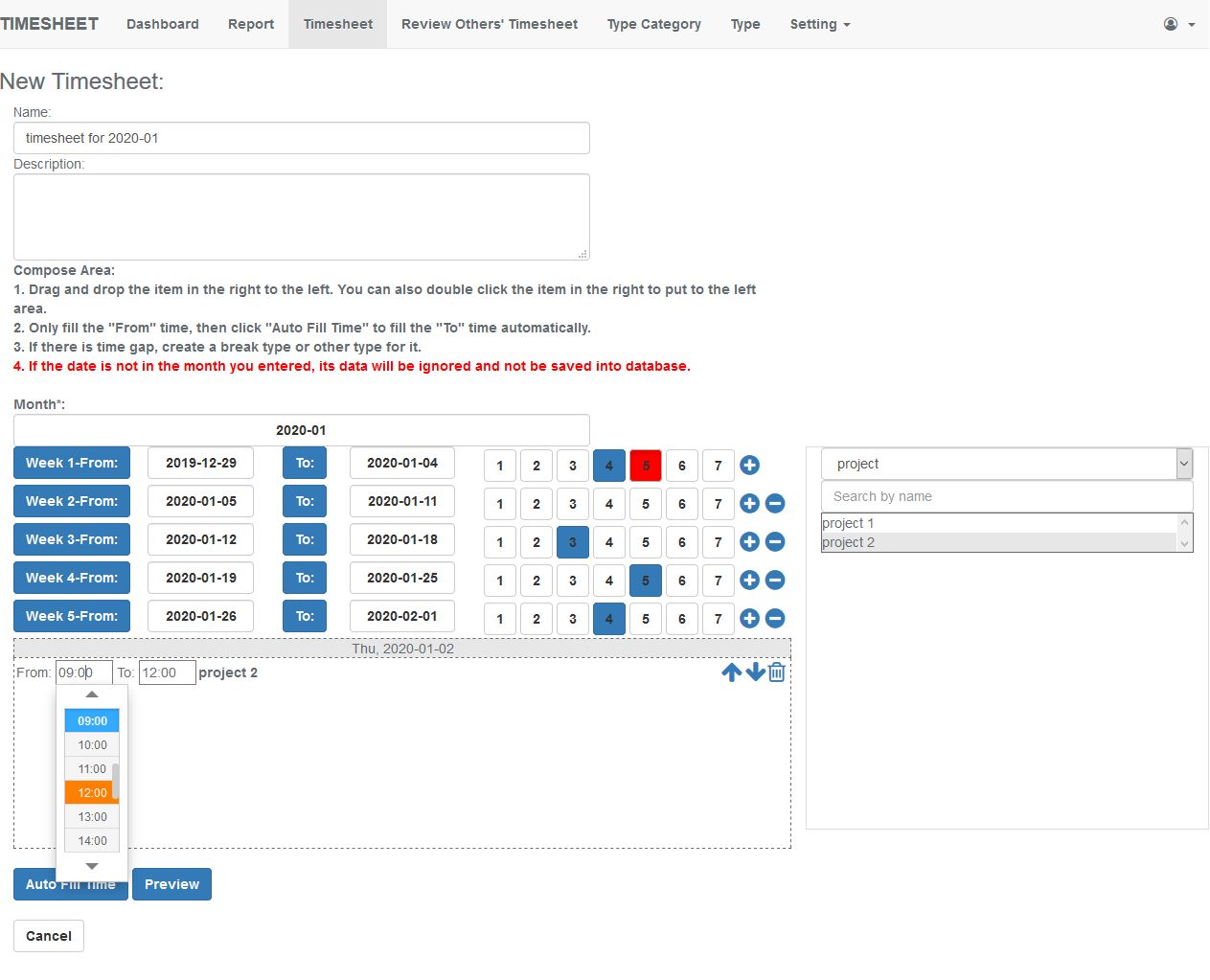Click the Week 5-From button
1210x980 pixels.
pyautogui.click(x=72, y=616)
